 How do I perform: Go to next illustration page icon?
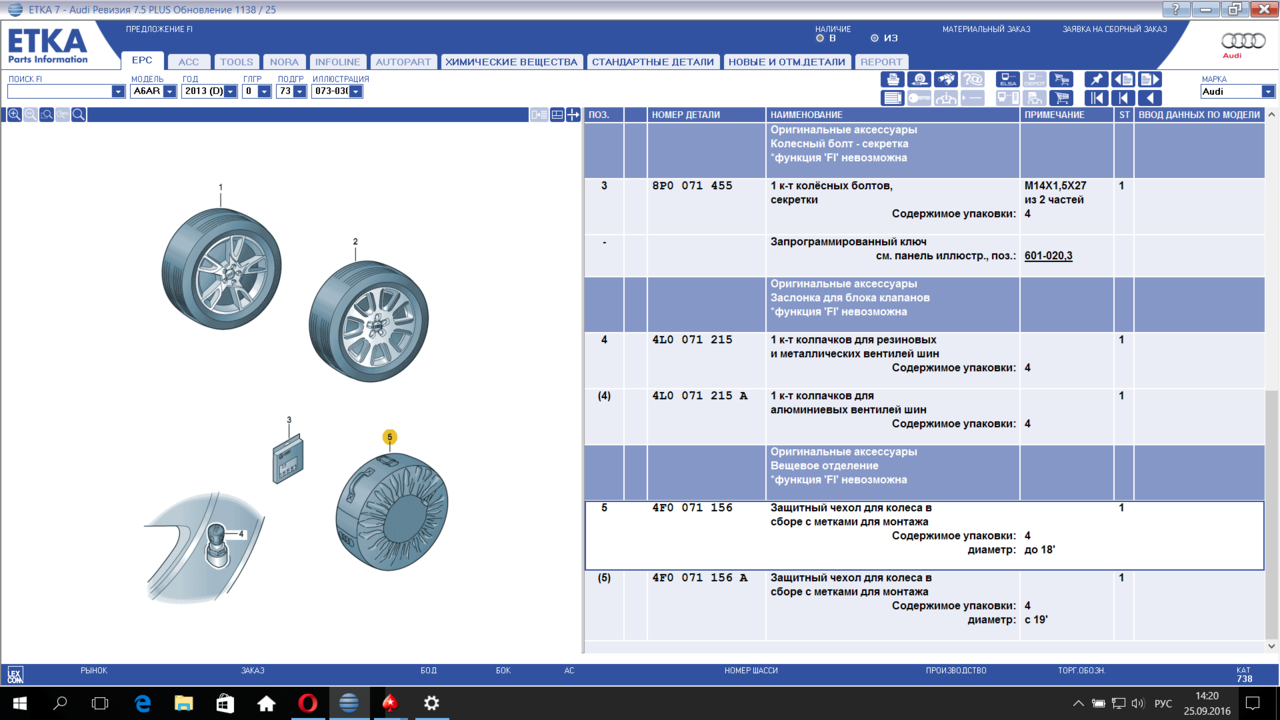click(1150, 79)
